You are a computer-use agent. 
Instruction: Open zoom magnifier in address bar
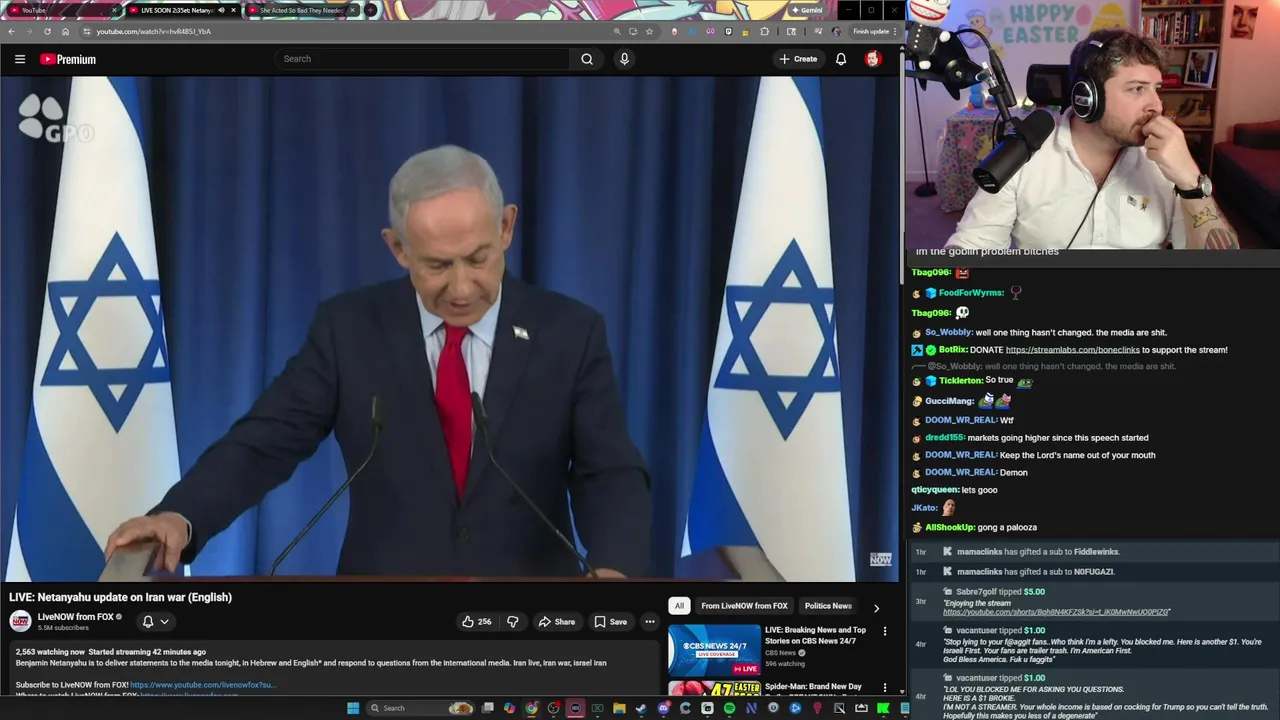pyautogui.click(x=617, y=31)
